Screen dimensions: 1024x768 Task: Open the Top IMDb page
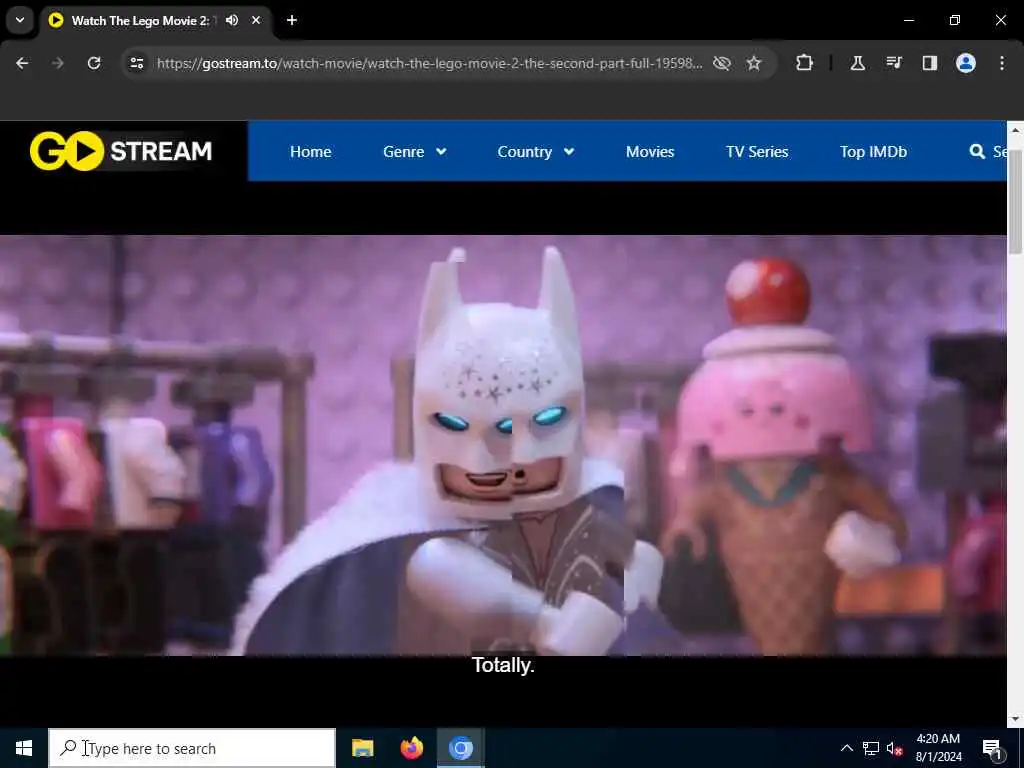(x=873, y=152)
